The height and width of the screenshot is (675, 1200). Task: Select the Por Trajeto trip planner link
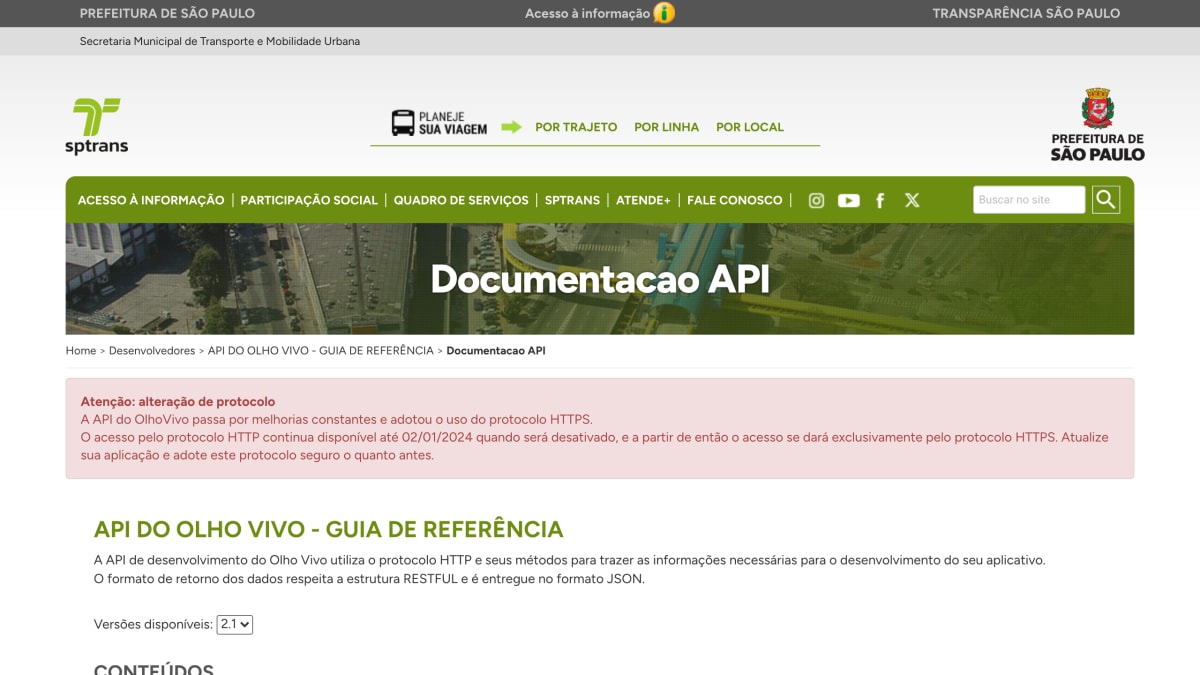pos(576,127)
